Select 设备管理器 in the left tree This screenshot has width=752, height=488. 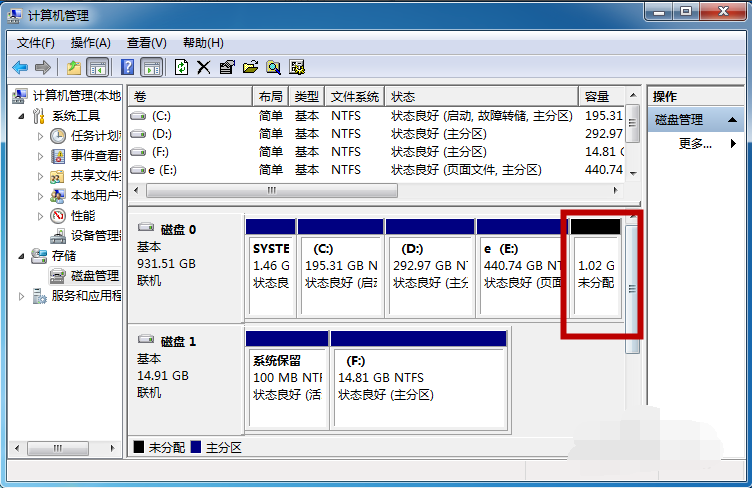click(x=96, y=236)
